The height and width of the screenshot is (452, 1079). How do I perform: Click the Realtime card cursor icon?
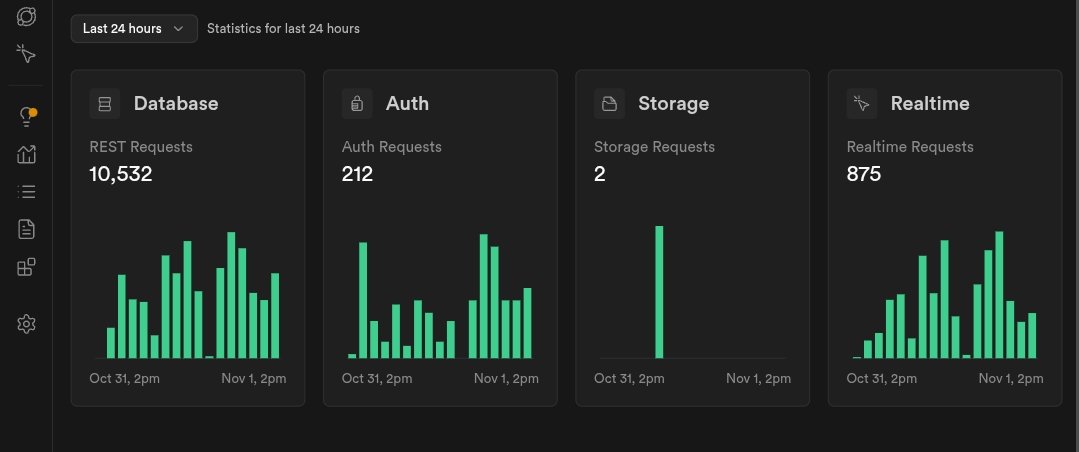(862, 104)
